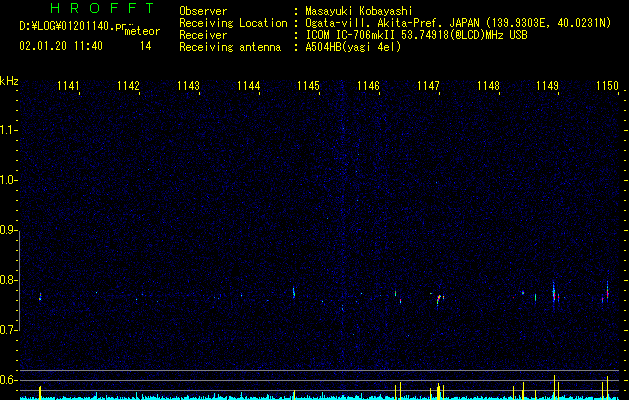This screenshot has width=629, height=400.
Task: Click the HROFFT title text
Action: 103,8
